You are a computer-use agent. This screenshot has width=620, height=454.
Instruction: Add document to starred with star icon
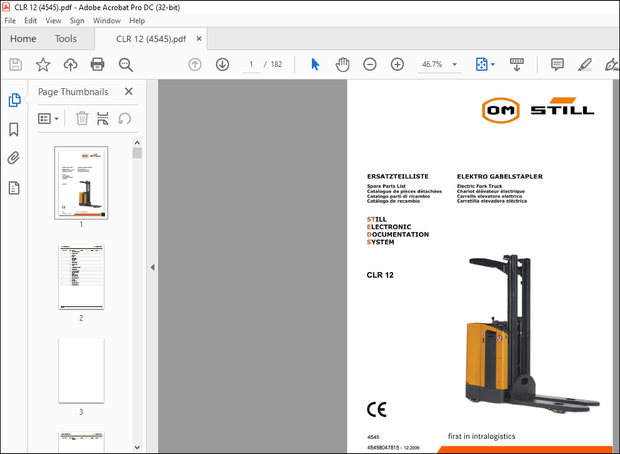click(x=43, y=64)
